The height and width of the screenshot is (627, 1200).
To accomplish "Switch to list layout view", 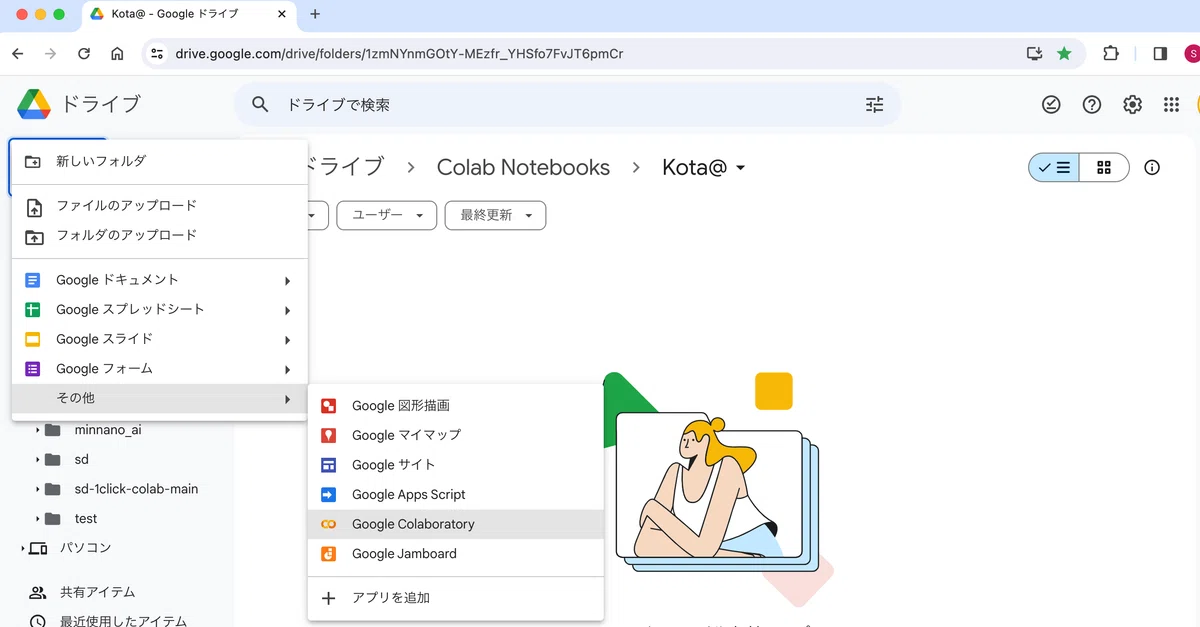I will tap(1054, 168).
